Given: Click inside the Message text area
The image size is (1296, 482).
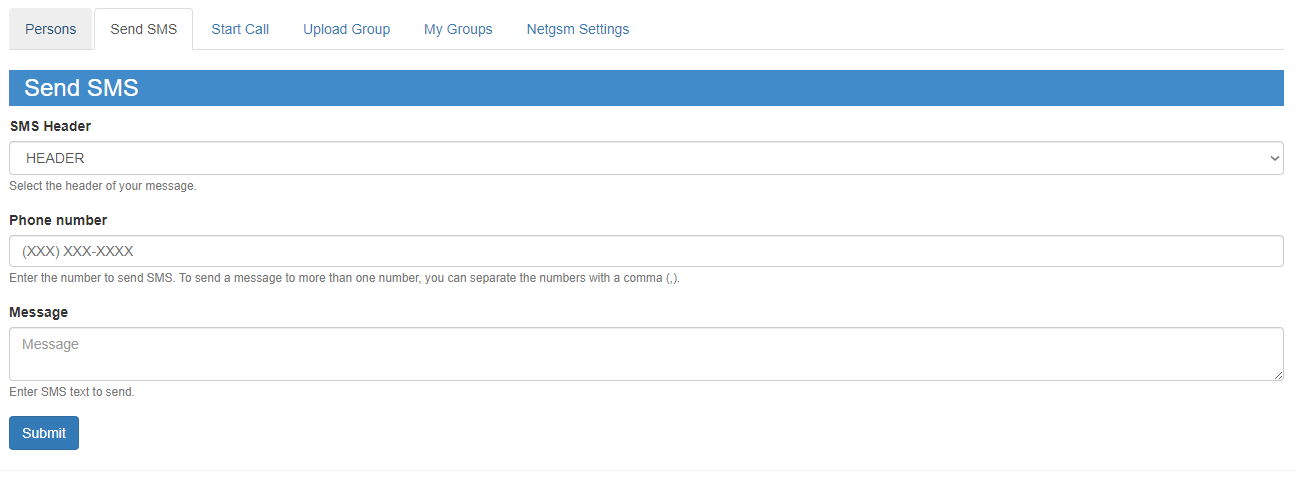Looking at the screenshot, I should (x=645, y=354).
